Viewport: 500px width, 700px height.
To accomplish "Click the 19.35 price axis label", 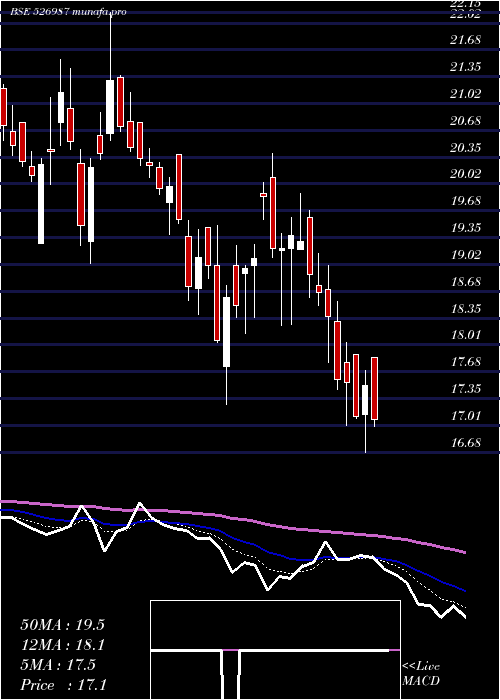I will tap(466, 228).
